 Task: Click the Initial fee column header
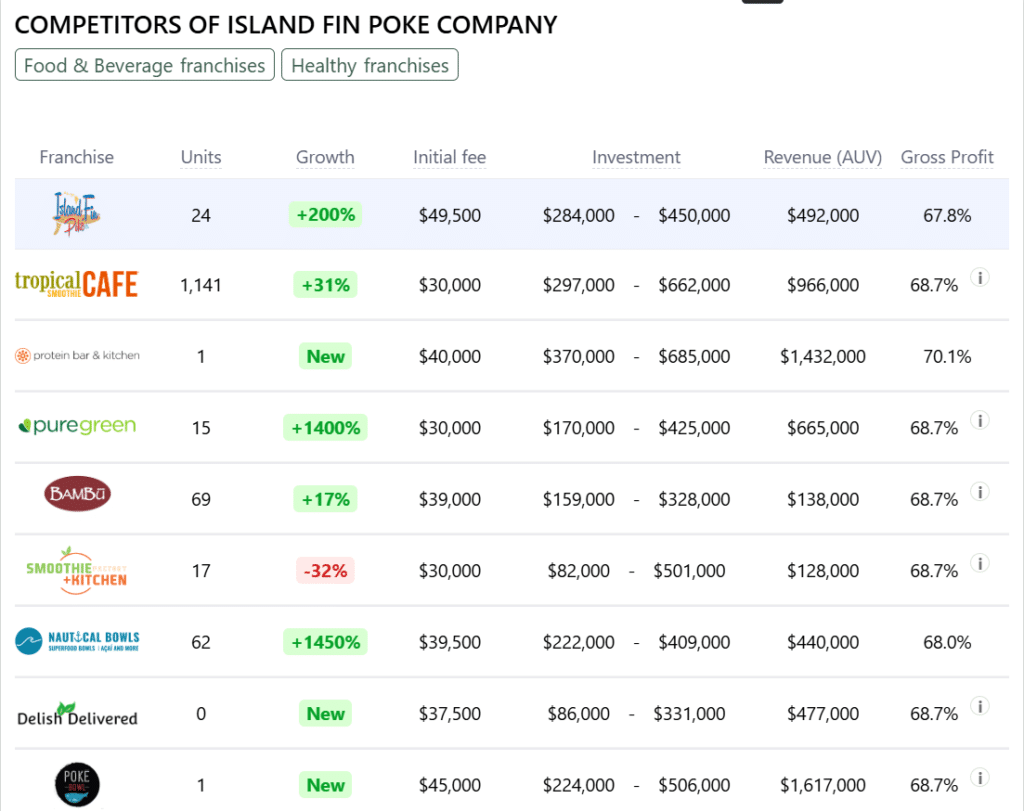coord(449,157)
